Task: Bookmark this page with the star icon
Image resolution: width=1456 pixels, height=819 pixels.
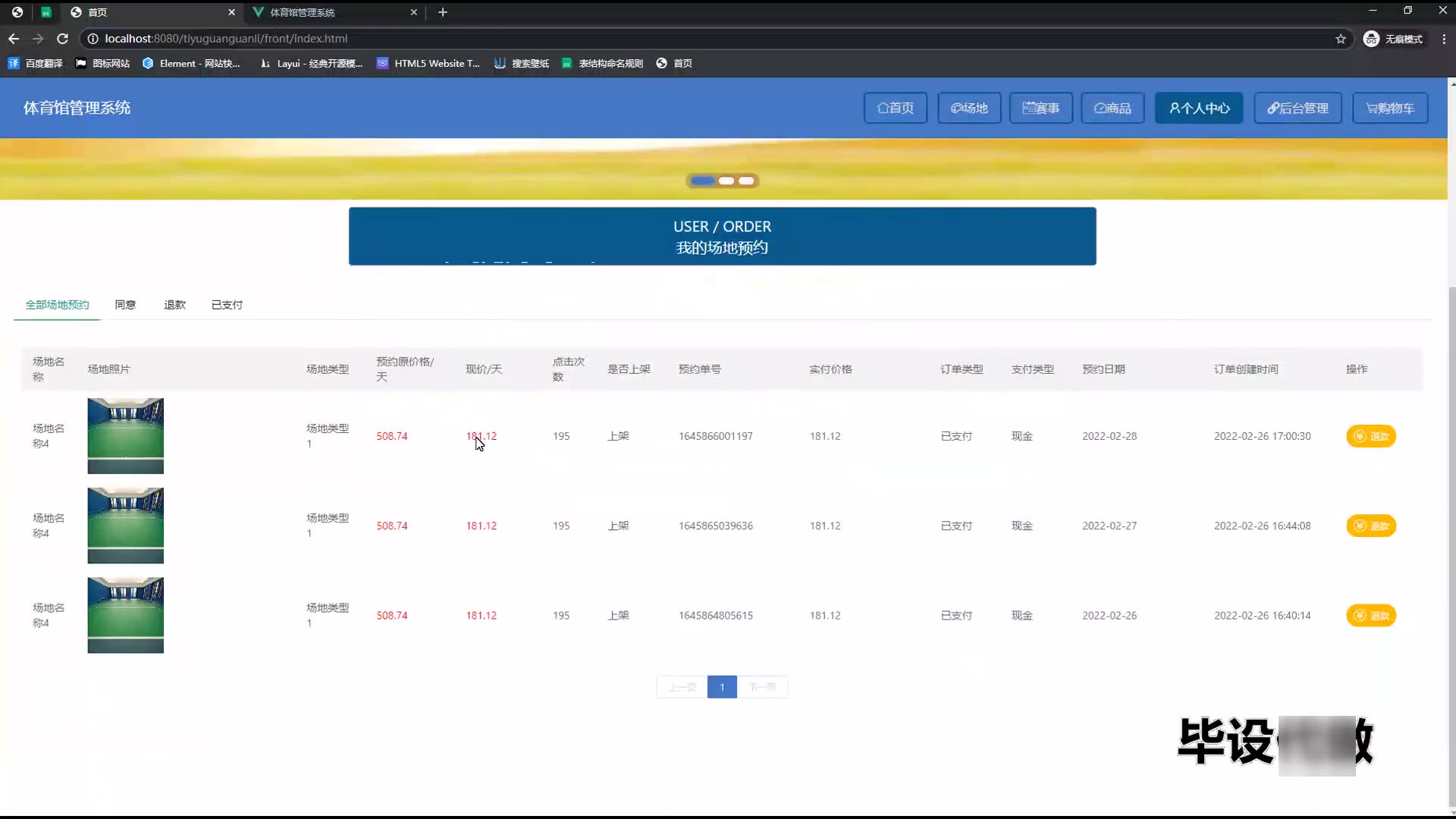Action: pyautogui.click(x=1341, y=39)
